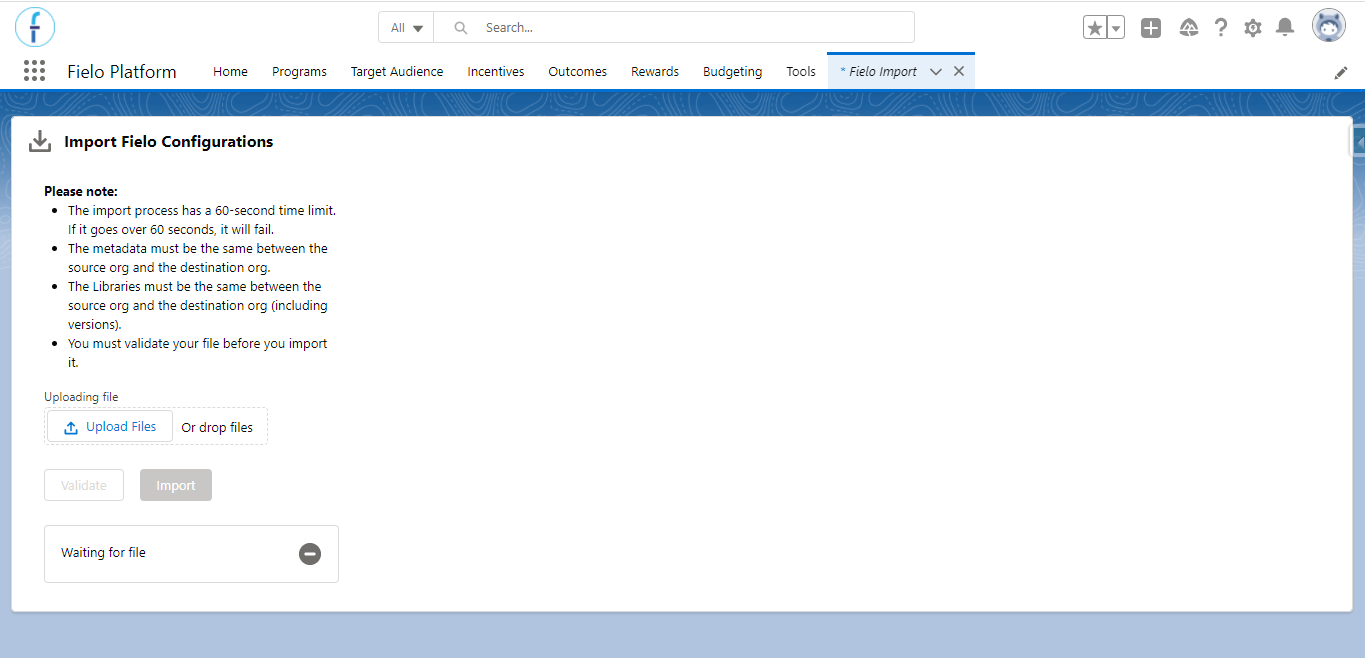The image size is (1365, 658).
Task: Click the Favorites star icon
Action: pyautogui.click(x=1095, y=28)
